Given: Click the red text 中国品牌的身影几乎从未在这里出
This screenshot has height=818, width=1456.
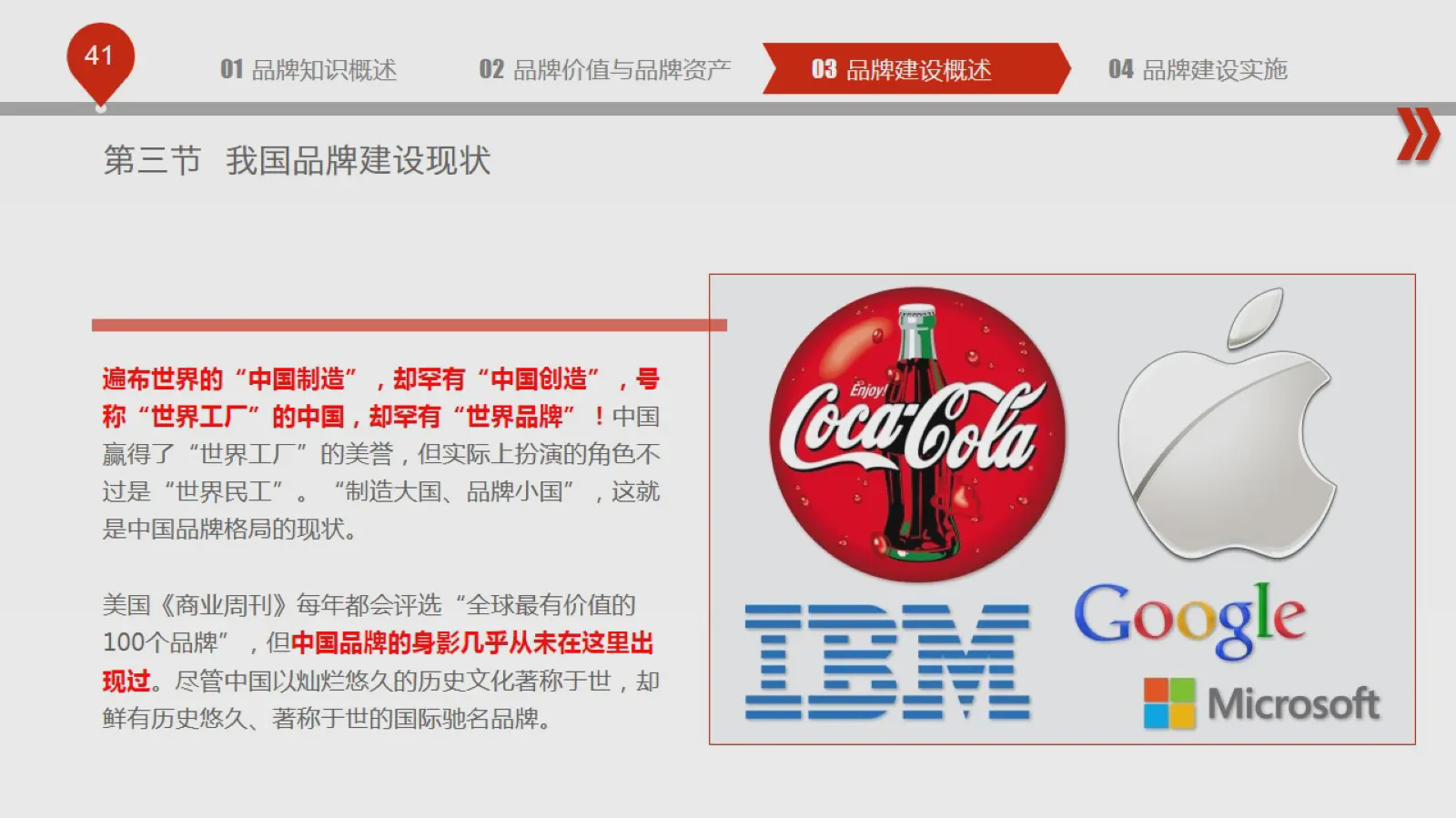Looking at the screenshot, I should pyautogui.click(x=472, y=643).
